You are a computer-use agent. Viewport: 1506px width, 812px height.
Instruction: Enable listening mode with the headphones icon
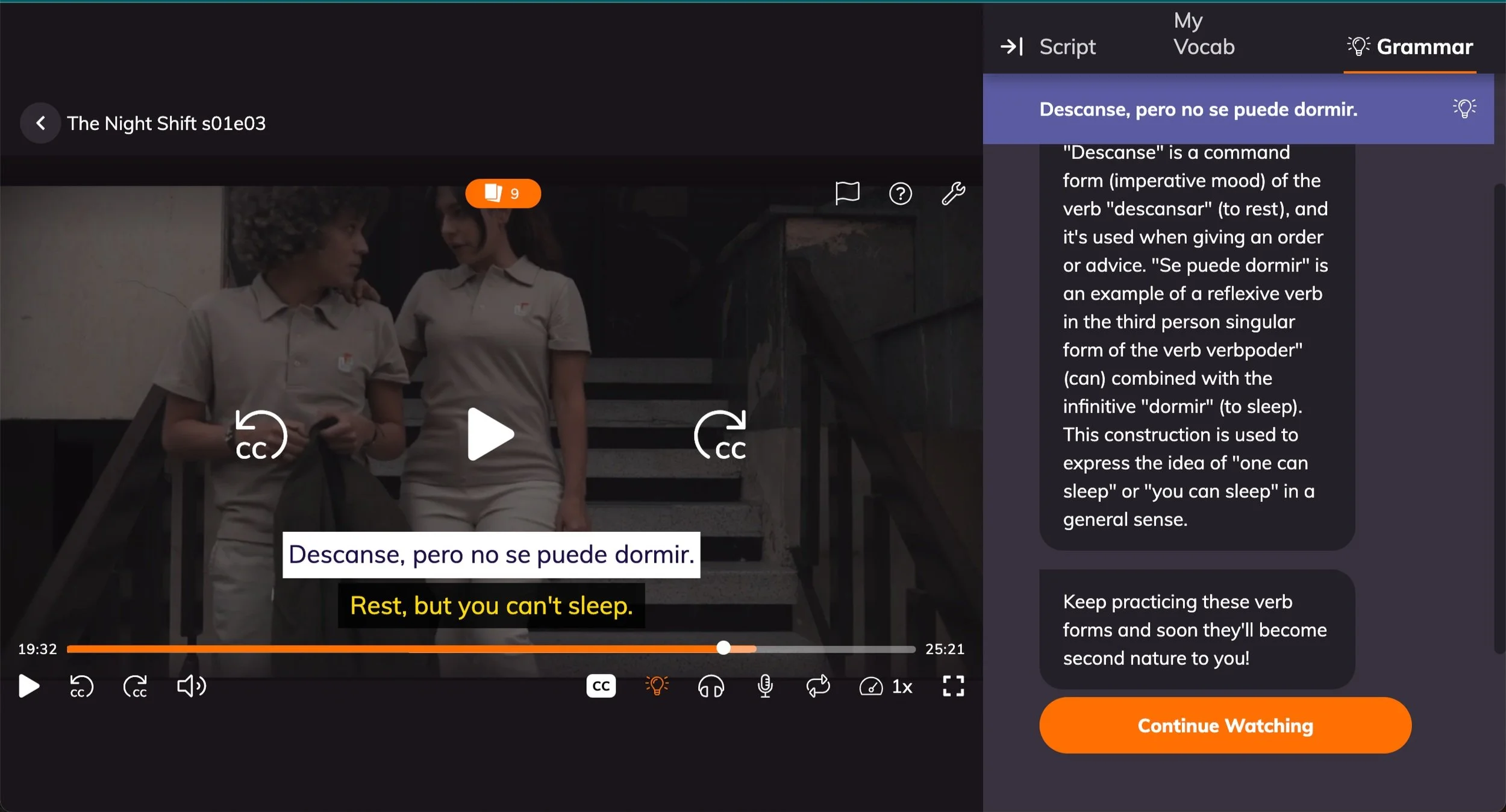(x=711, y=686)
